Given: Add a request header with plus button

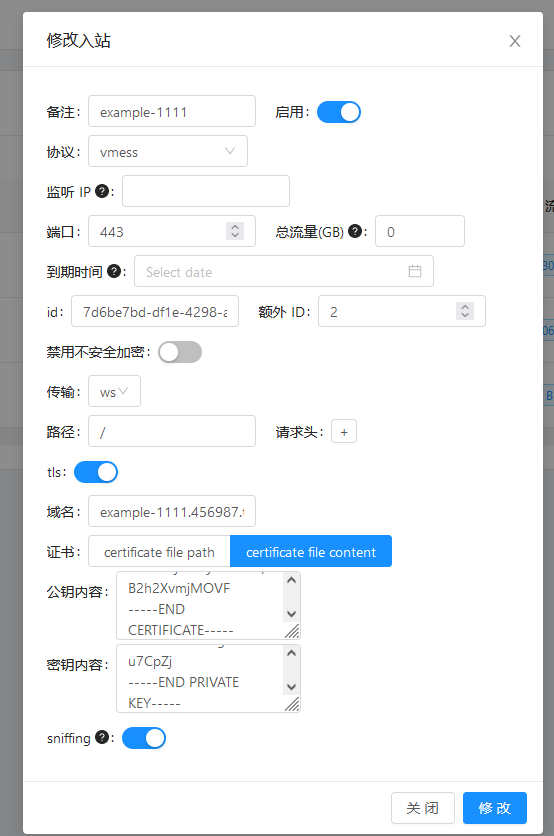Looking at the screenshot, I should point(344,431).
